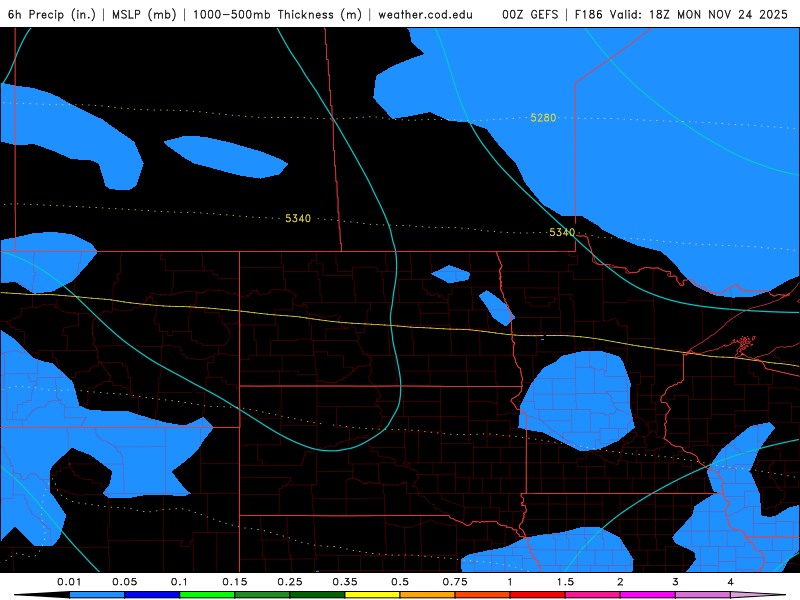Click the '0.25' legend value label
Viewport: 800px width, 600px height.
(290, 582)
